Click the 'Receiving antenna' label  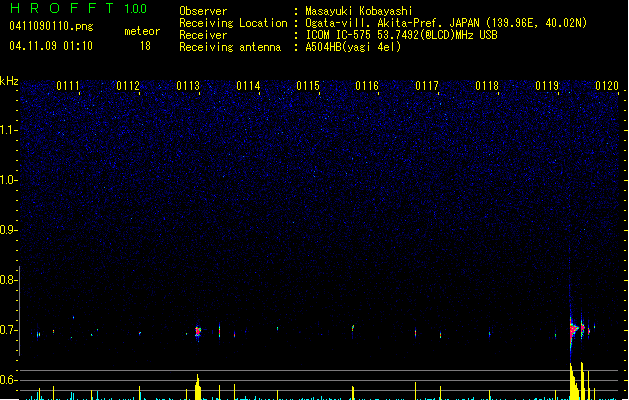(x=230, y=47)
